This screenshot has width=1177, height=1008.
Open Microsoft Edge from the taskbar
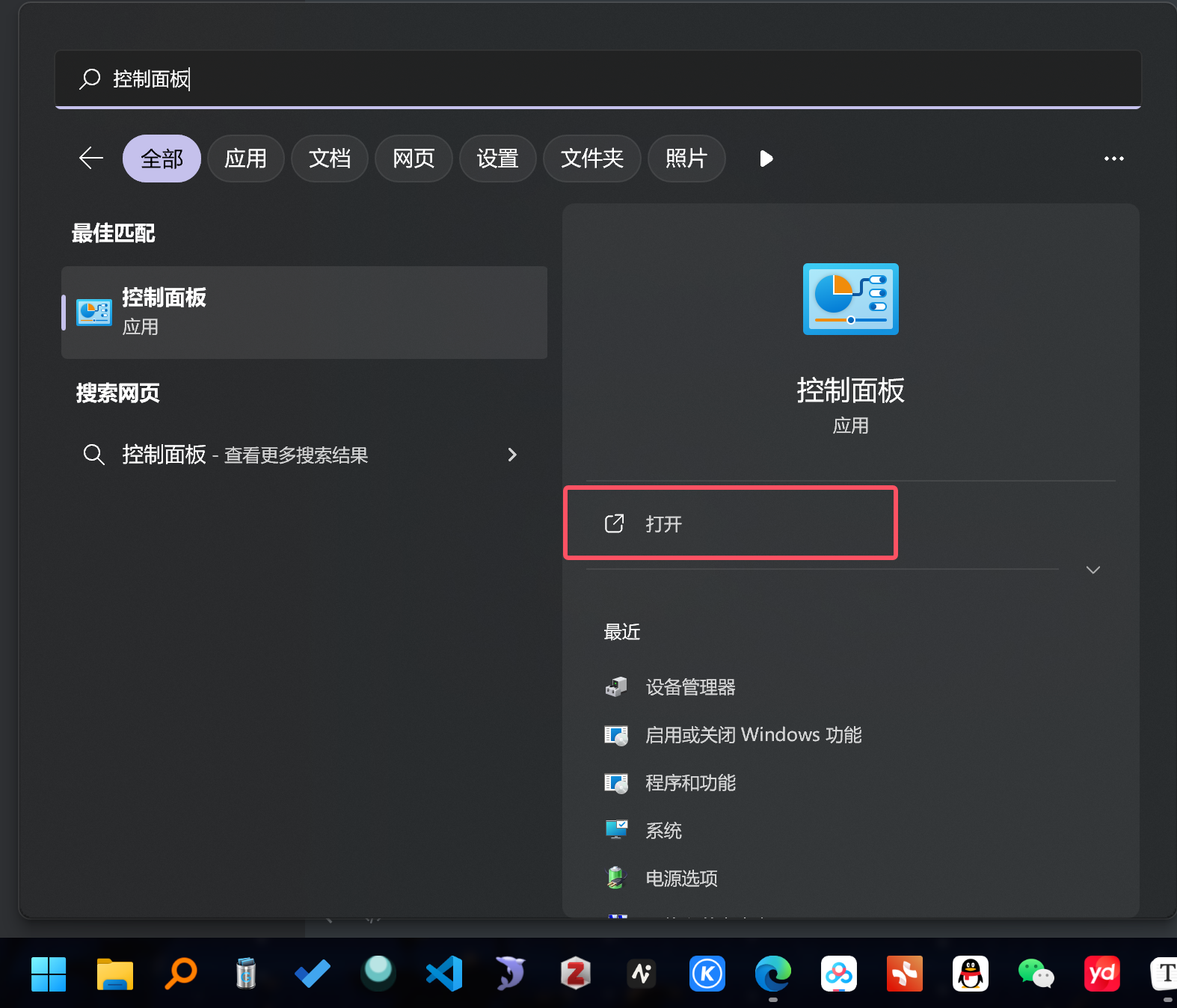(772, 974)
